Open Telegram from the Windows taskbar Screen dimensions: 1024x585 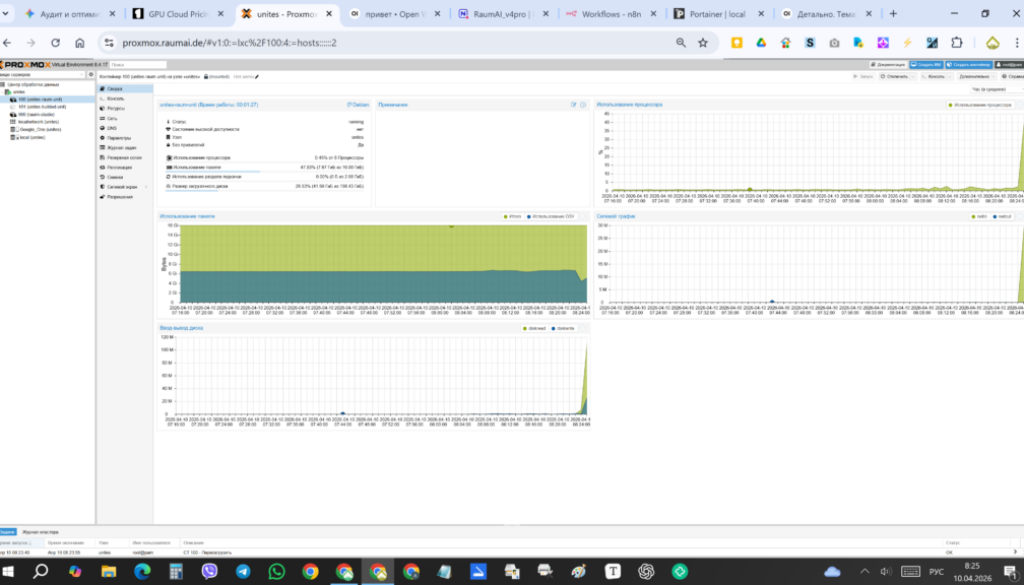click(x=243, y=571)
